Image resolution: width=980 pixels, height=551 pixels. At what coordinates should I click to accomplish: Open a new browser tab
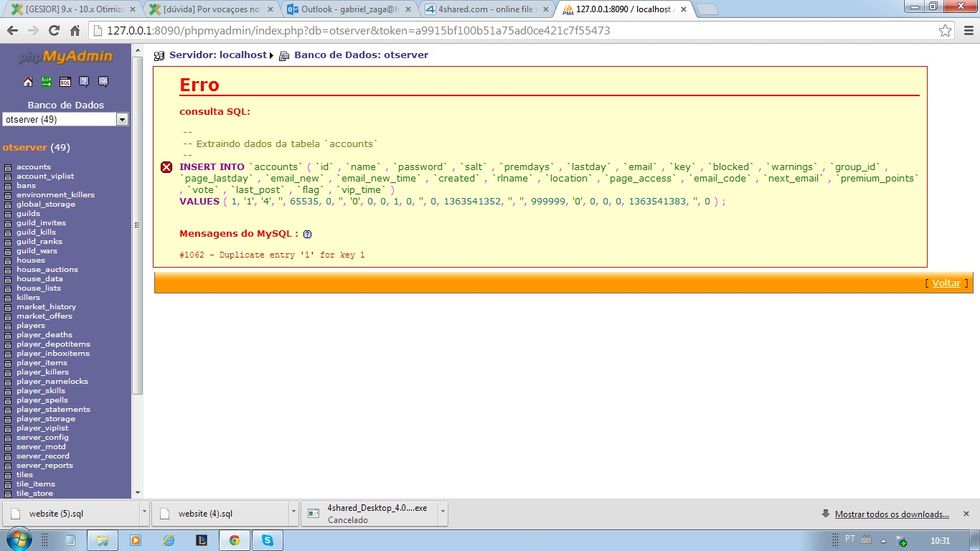707,9
